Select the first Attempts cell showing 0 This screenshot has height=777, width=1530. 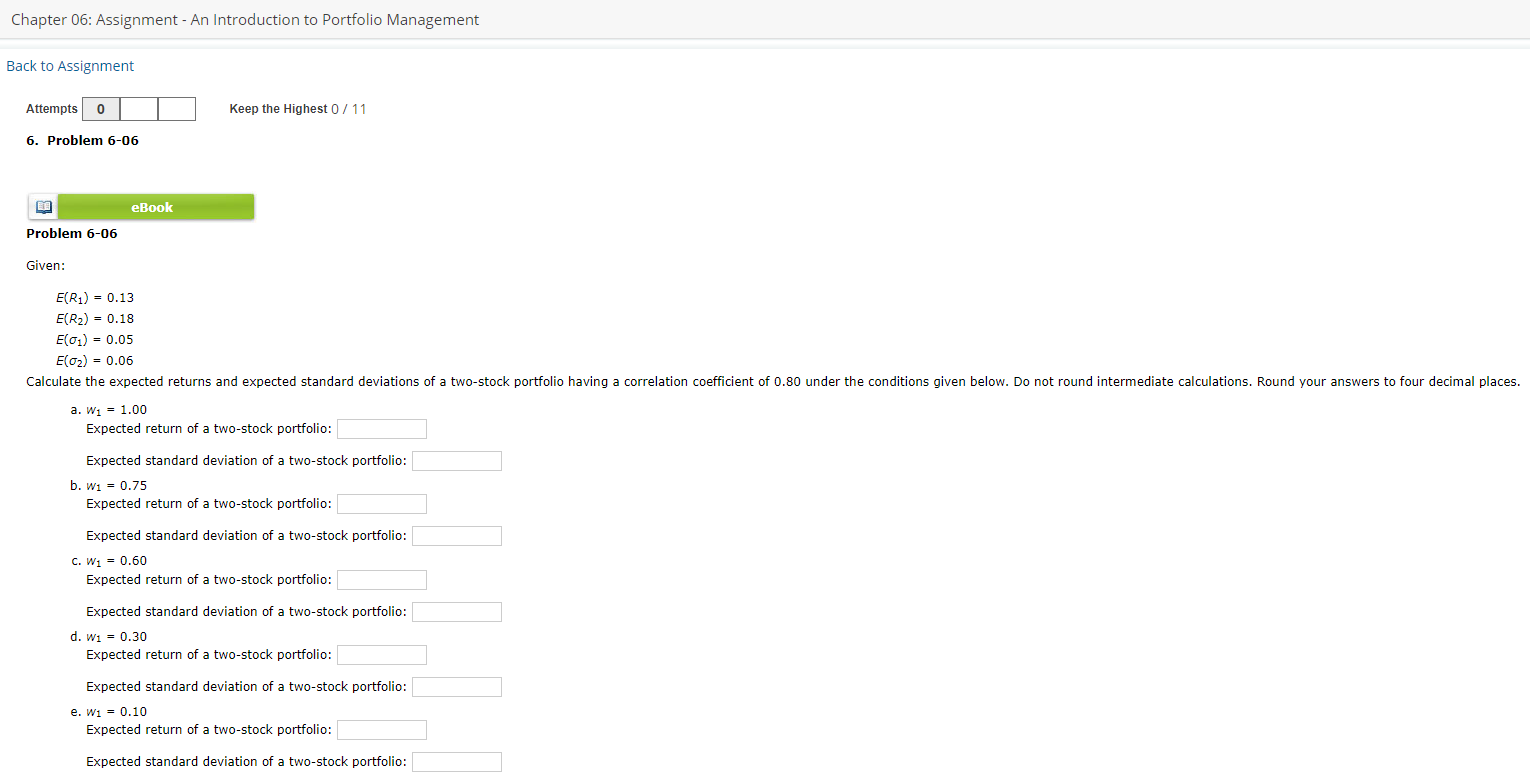point(101,108)
